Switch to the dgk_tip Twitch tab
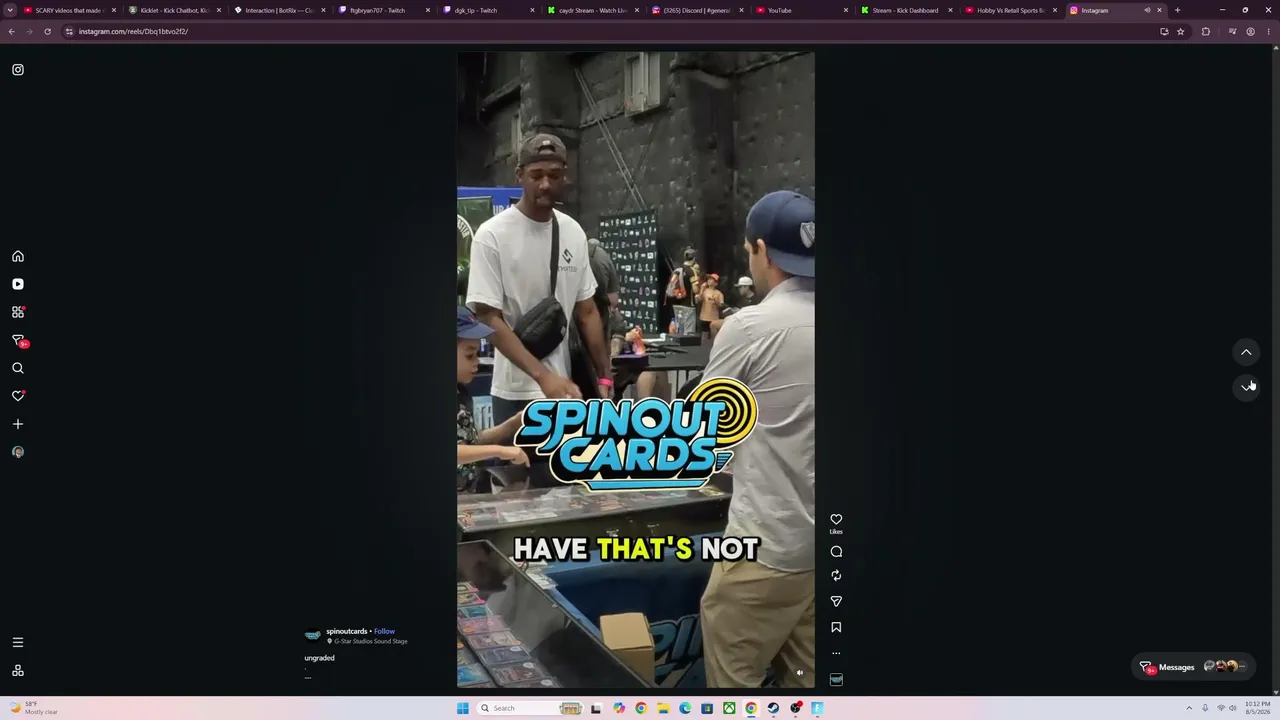Image resolution: width=1280 pixels, height=720 pixels. tap(486, 10)
